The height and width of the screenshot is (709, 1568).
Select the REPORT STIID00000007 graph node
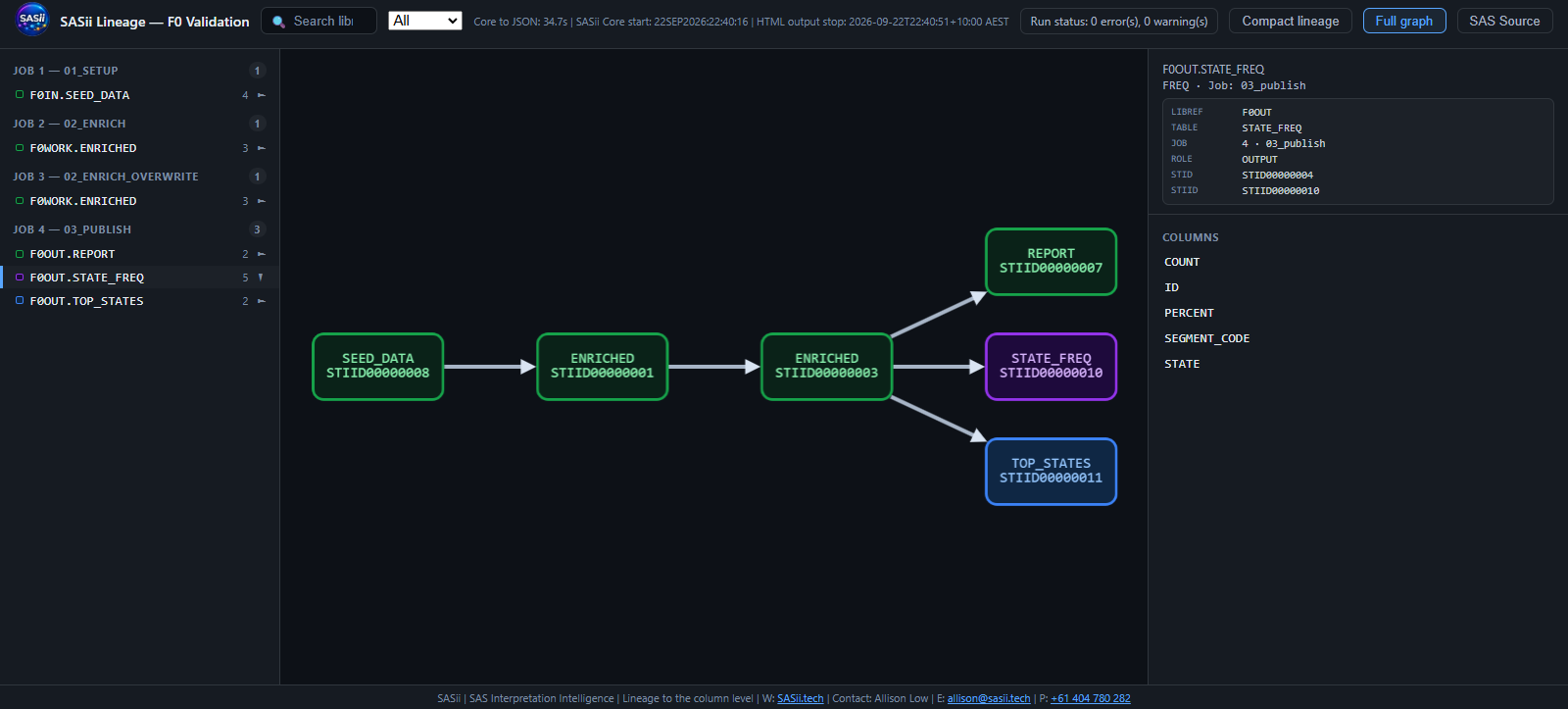coord(1052,262)
